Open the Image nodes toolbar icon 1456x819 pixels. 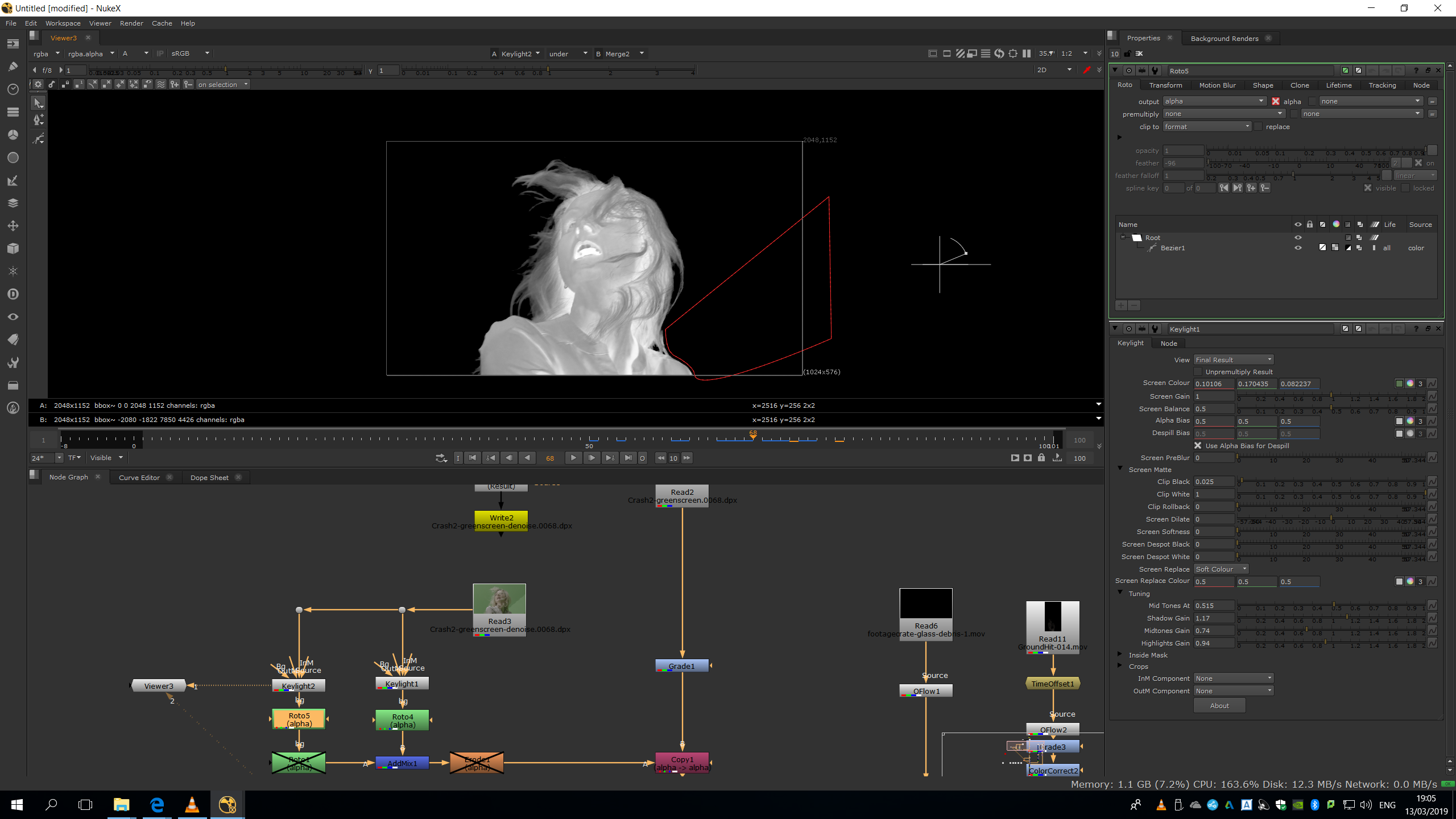point(13,44)
